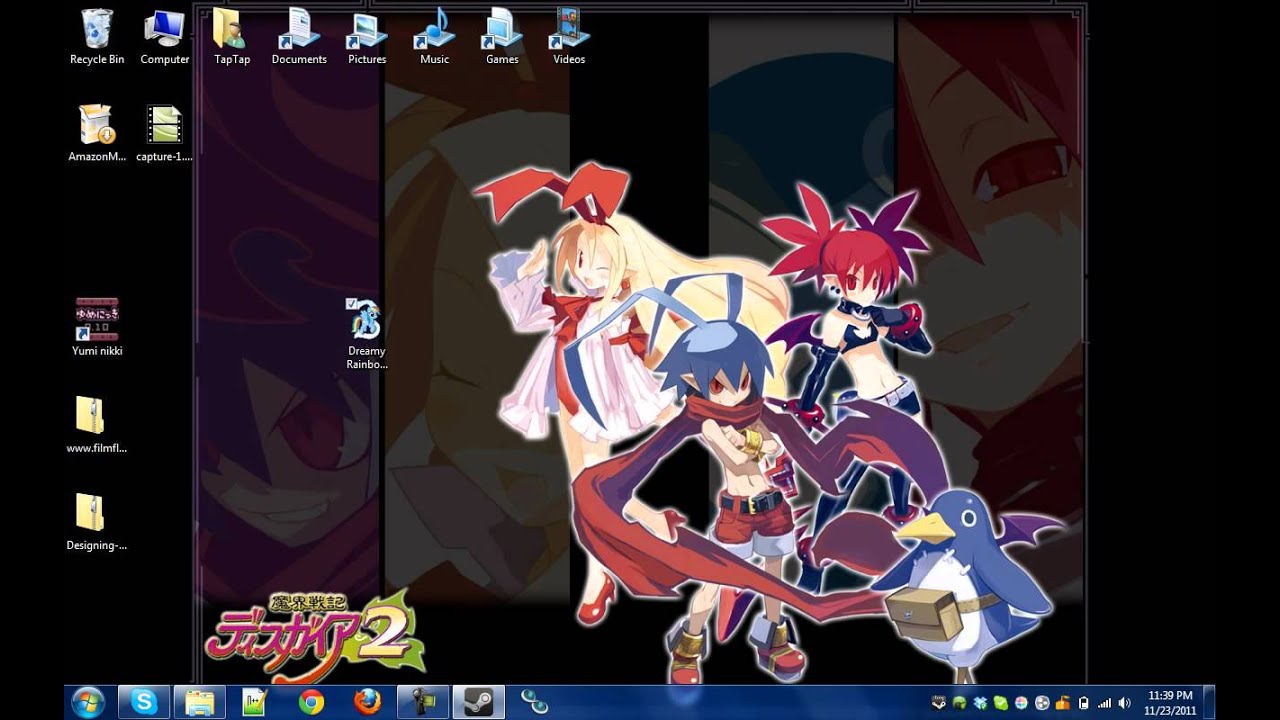
Task: Open the Music library shortcut
Action: (434, 30)
